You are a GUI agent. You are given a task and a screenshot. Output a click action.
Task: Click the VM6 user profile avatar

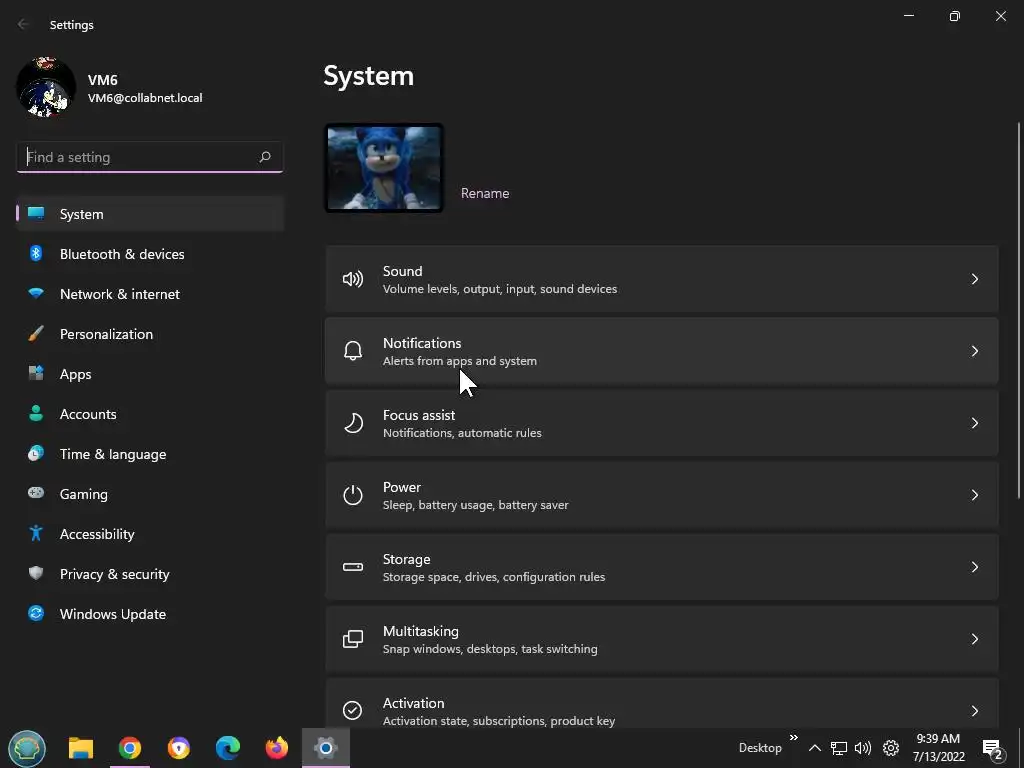46,88
